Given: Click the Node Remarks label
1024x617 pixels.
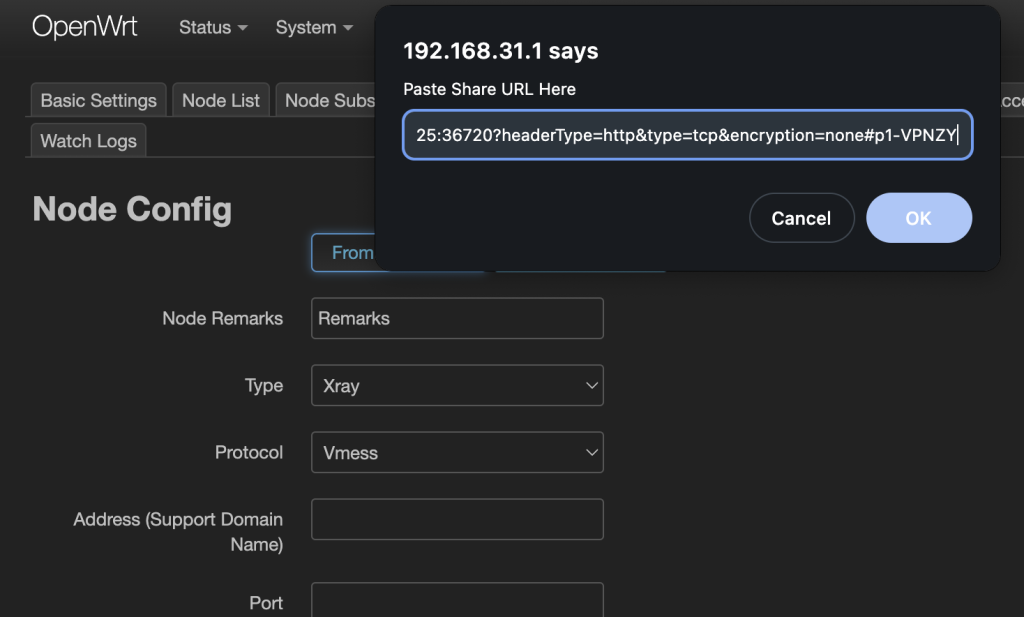Looking at the screenshot, I should click(222, 318).
